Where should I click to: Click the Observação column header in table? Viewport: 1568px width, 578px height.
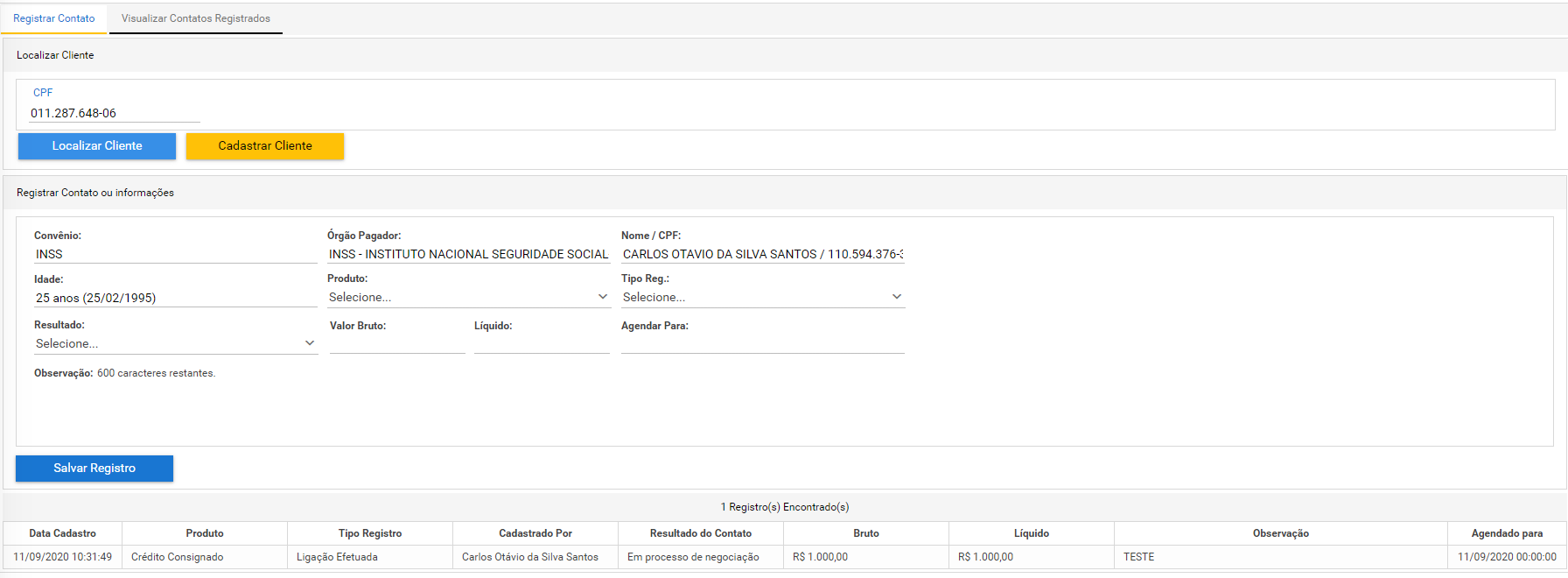tap(1281, 533)
